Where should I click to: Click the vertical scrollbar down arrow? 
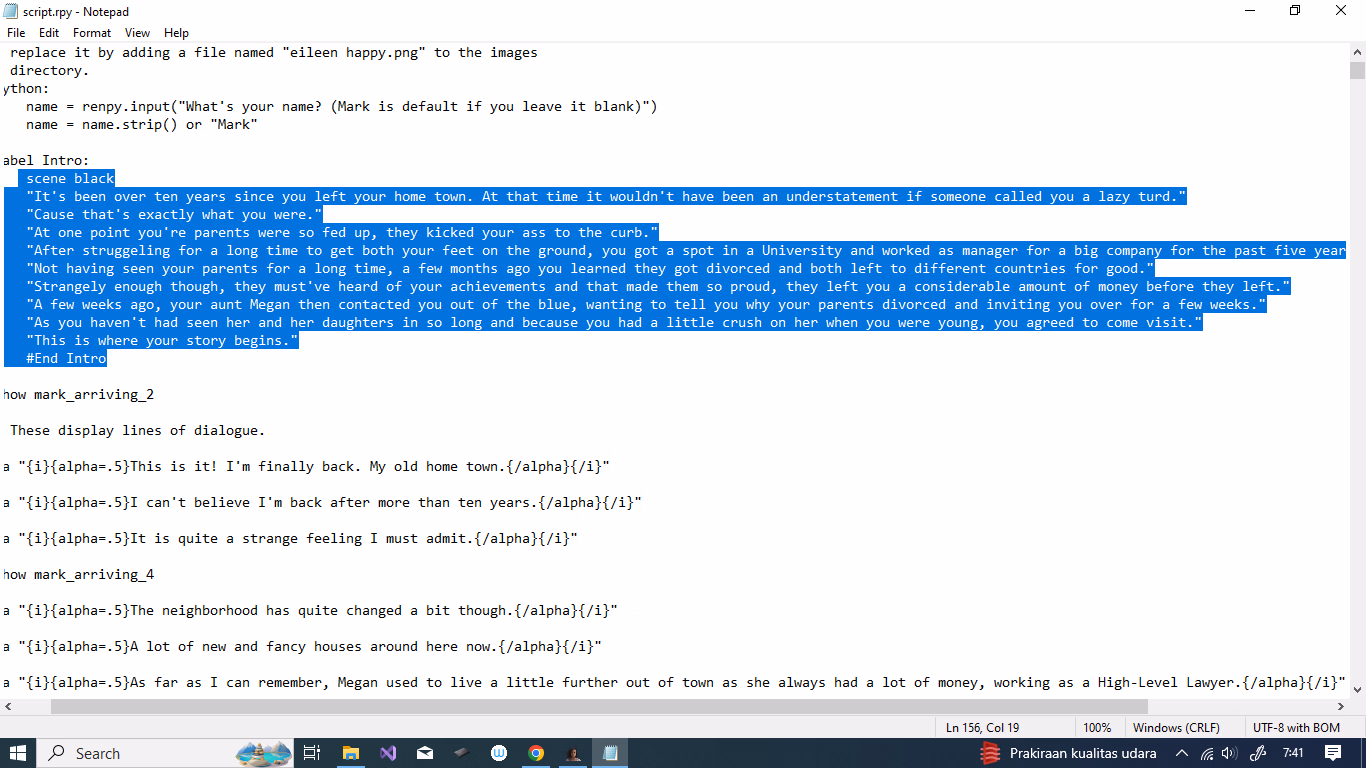[1357, 690]
